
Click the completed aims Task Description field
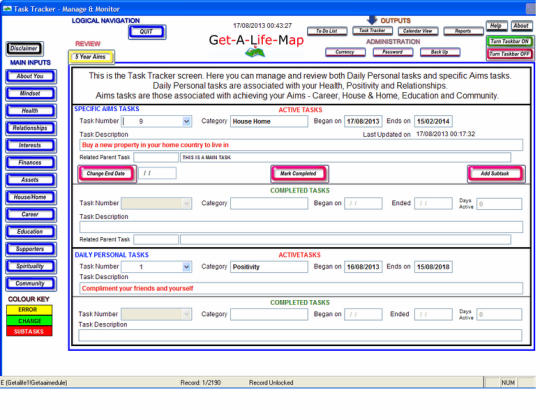[x=301, y=227]
